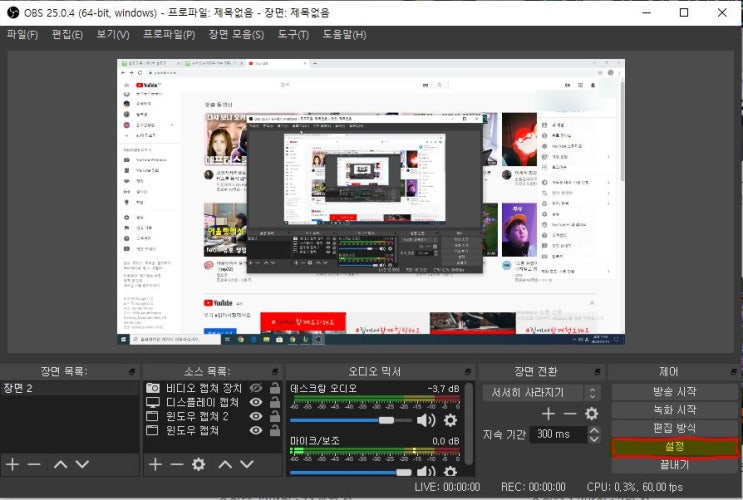This screenshot has height=500, width=743.
Task: Click 편집 방식 button
Action: [x=674, y=428]
